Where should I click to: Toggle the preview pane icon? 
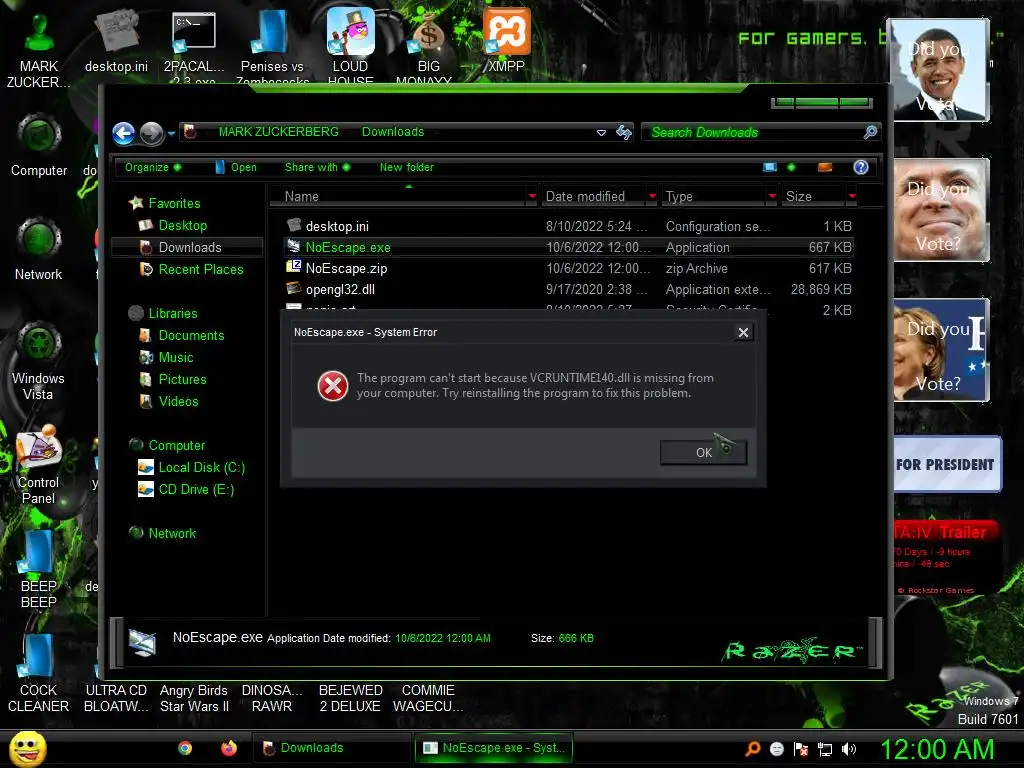(825, 167)
